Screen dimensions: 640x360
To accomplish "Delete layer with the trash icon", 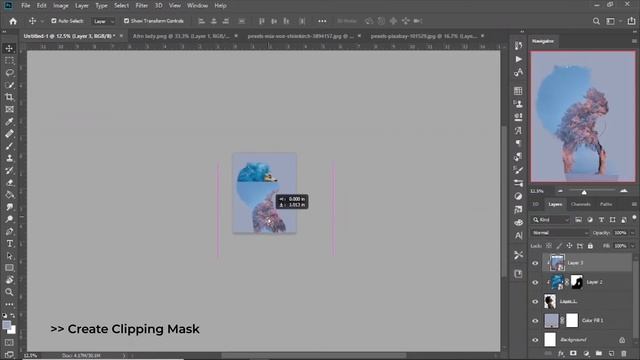I will tap(623, 353).
